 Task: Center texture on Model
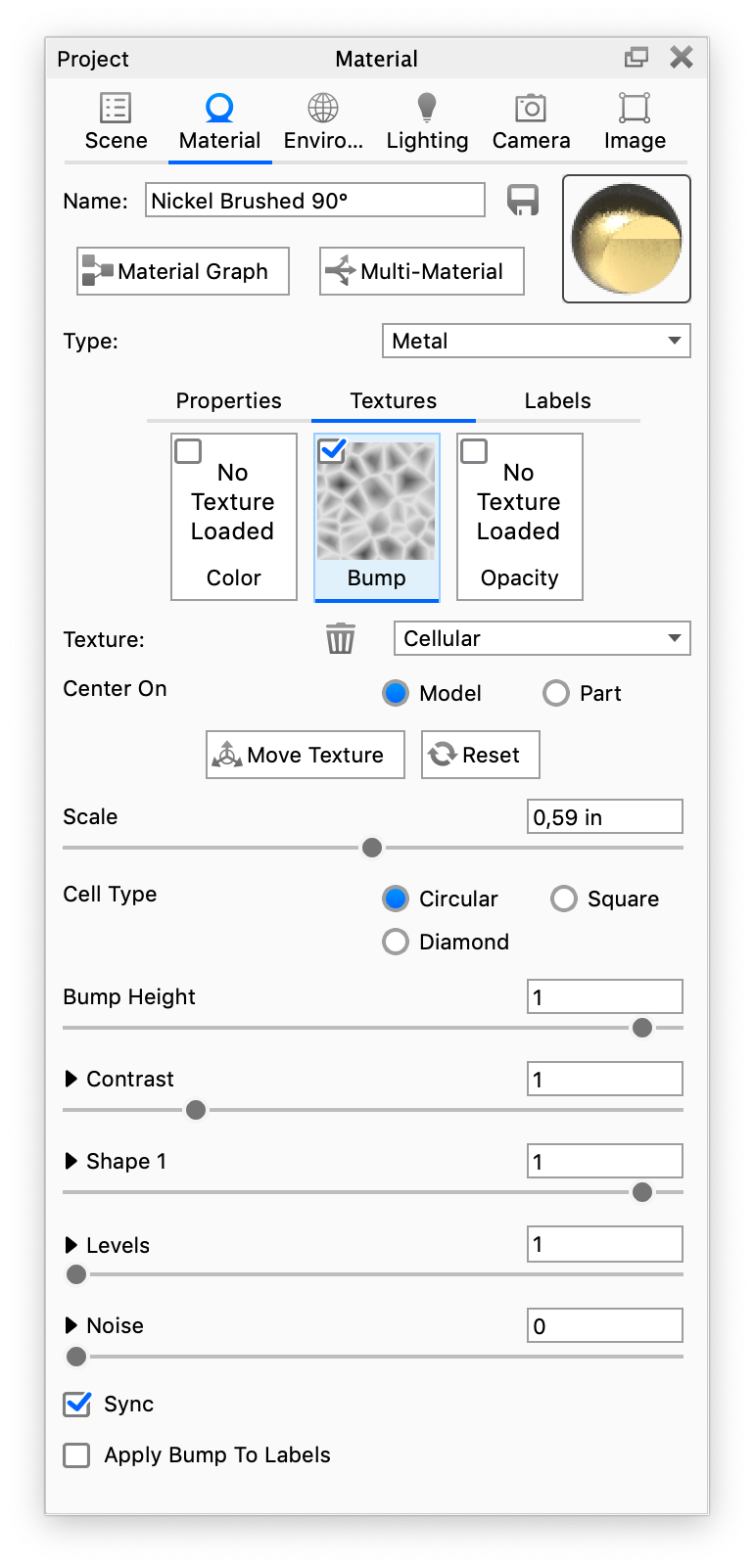point(396,693)
